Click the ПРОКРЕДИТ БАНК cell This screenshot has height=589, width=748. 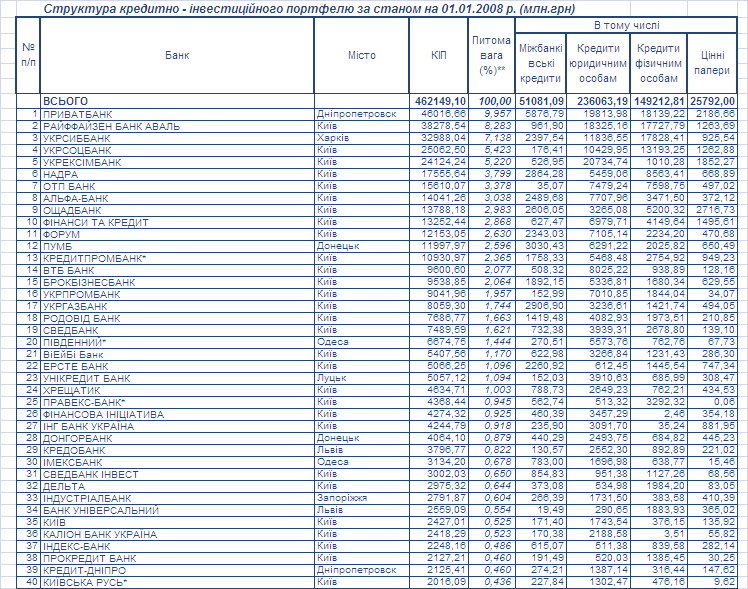pyautogui.click(x=177, y=558)
